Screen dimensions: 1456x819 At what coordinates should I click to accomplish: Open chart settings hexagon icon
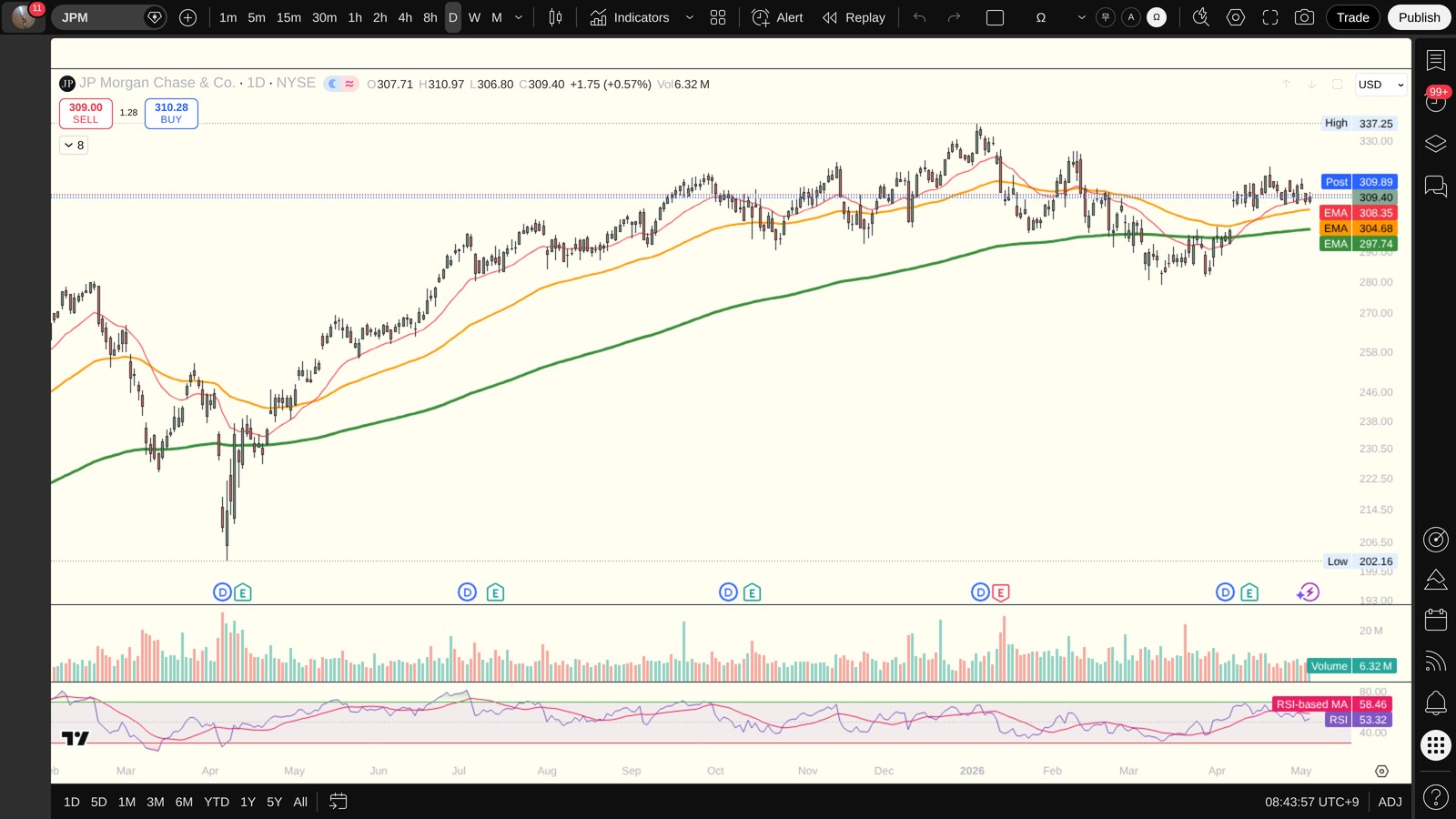coord(1236,17)
